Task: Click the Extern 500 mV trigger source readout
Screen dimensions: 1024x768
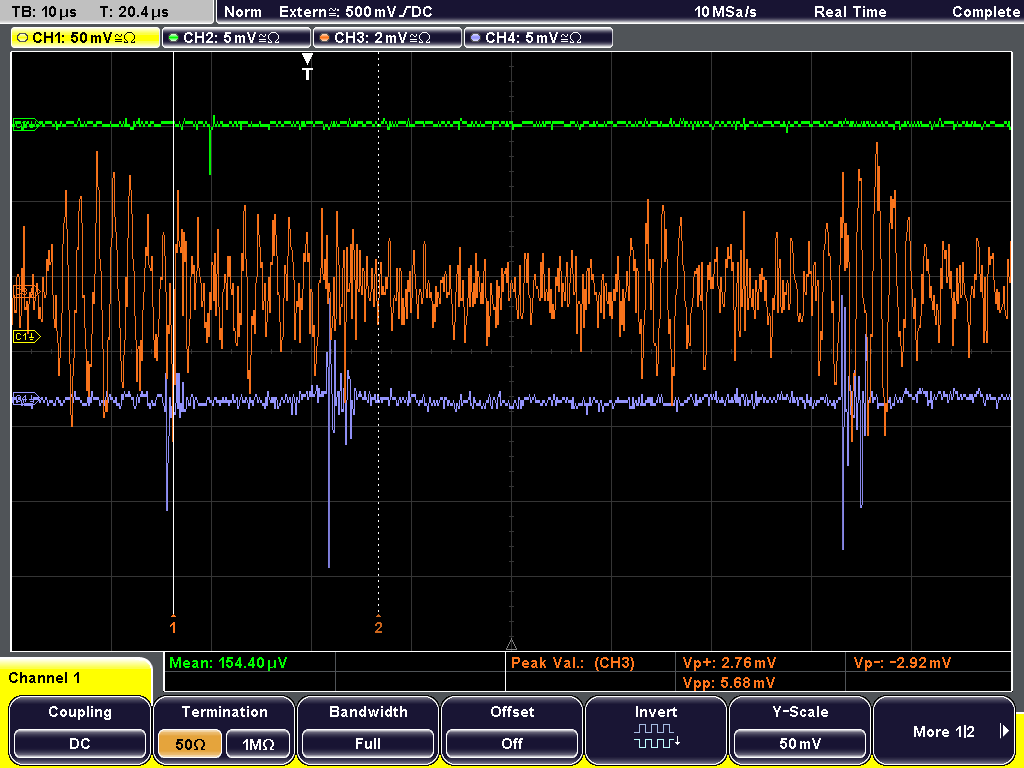Action: (355, 12)
